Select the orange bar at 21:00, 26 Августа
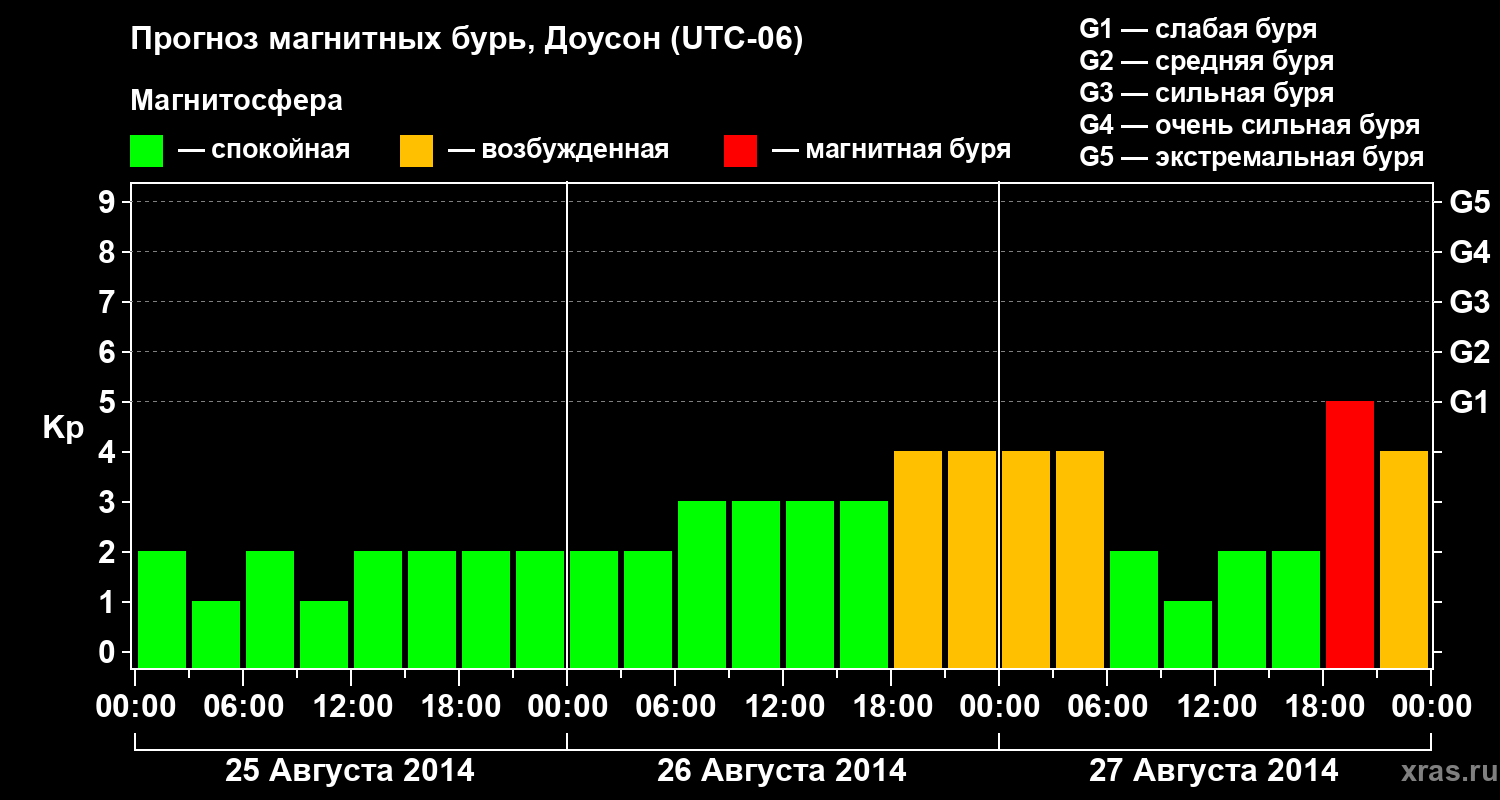This screenshot has height=800, width=1500. tap(972, 559)
